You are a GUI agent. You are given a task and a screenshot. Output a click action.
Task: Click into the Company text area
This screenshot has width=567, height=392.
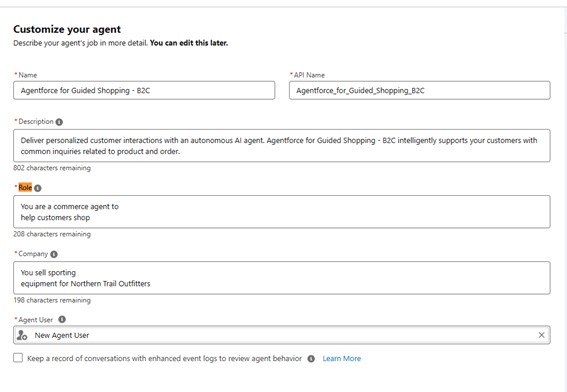pyautogui.click(x=282, y=278)
